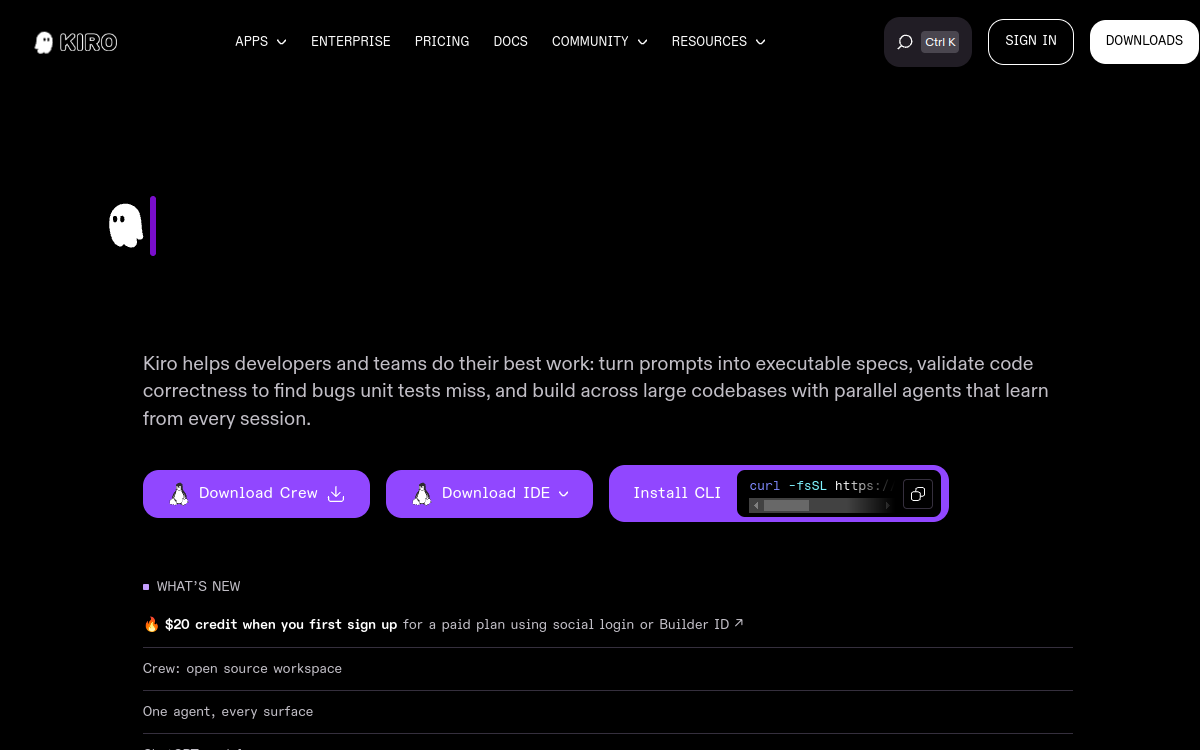The height and width of the screenshot is (750, 1200).
Task: Expand the Community menu
Action: [600, 42]
